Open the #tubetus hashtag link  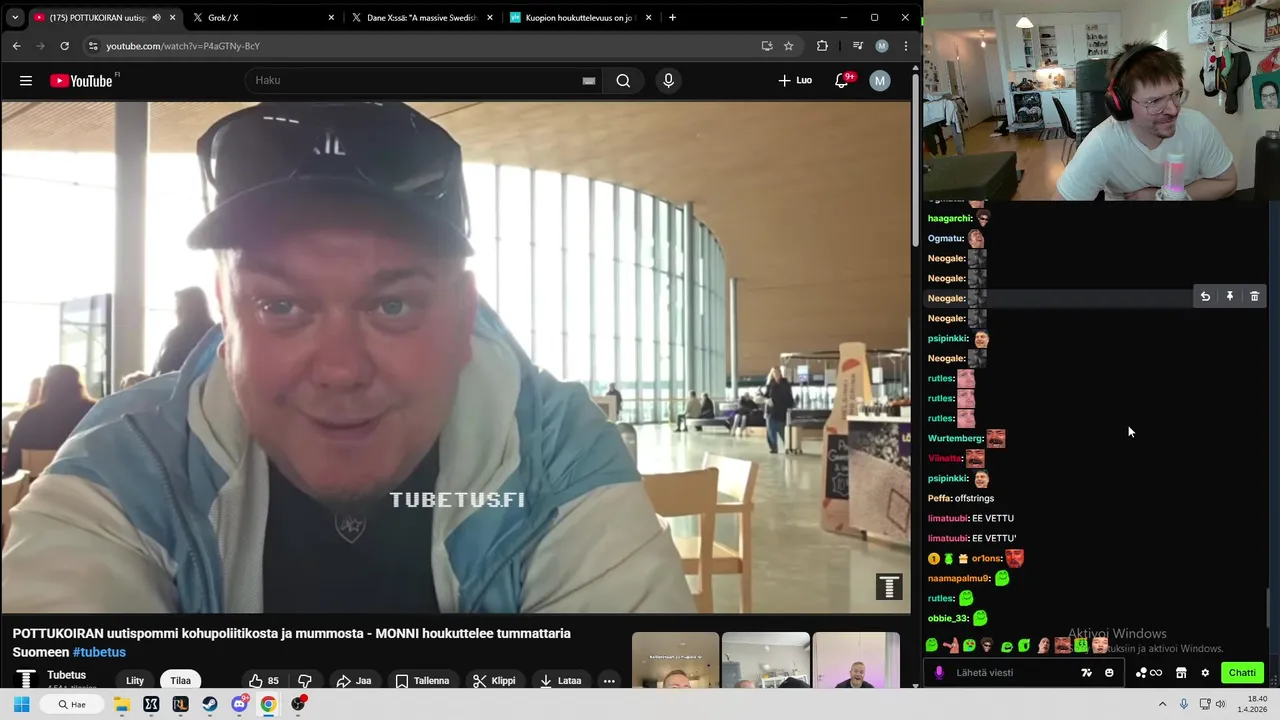99,652
